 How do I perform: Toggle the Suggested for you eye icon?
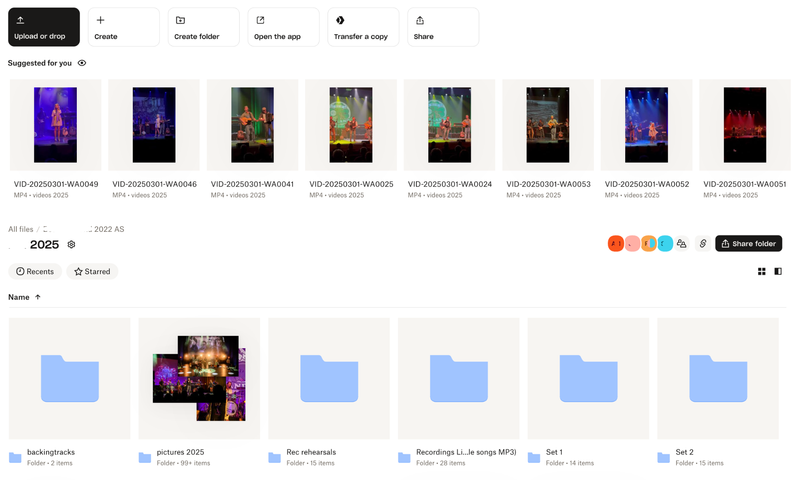(x=82, y=63)
